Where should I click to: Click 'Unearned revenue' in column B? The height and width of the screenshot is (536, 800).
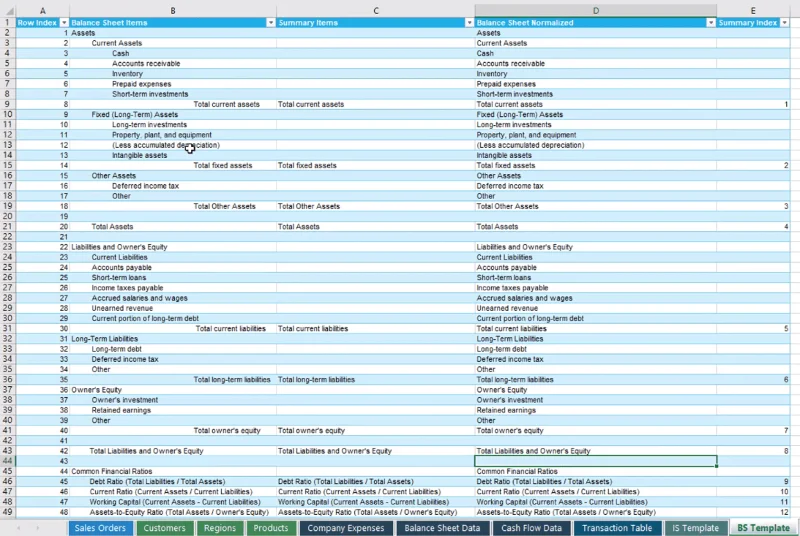coord(122,308)
